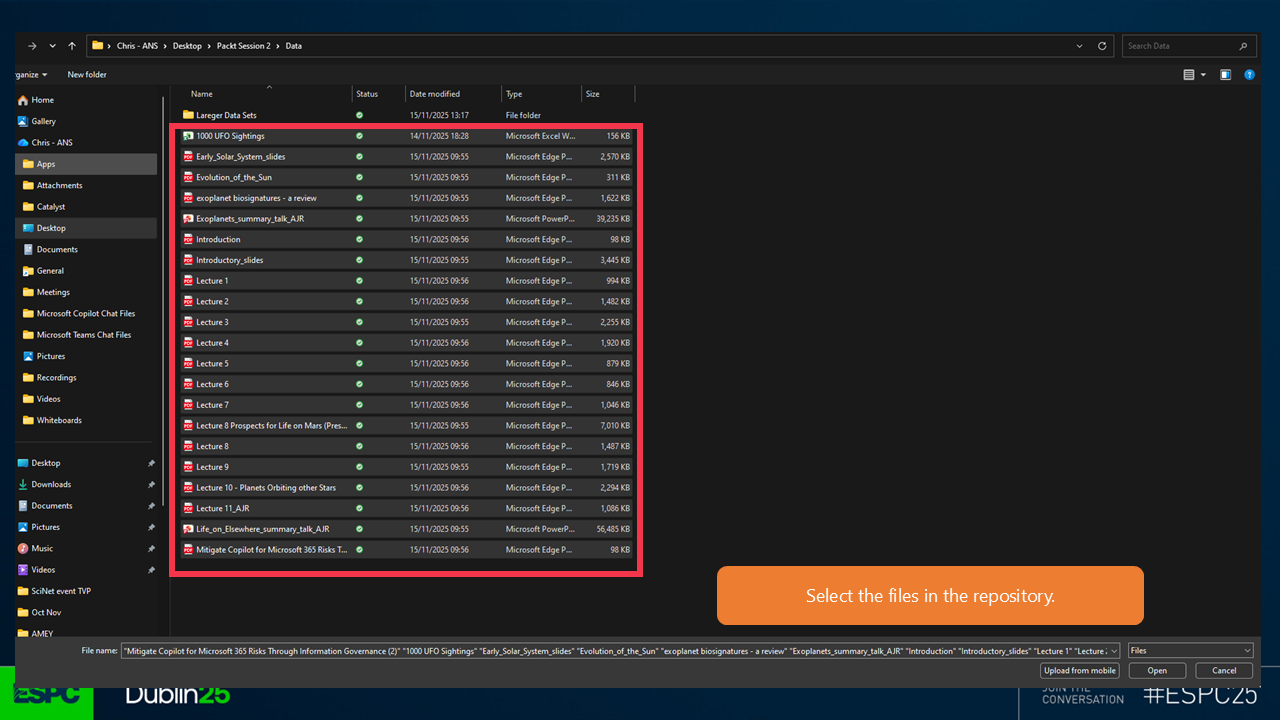This screenshot has height=720, width=1280.
Task: Open the Organize menu
Action: pyautogui.click(x=31, y=75)
